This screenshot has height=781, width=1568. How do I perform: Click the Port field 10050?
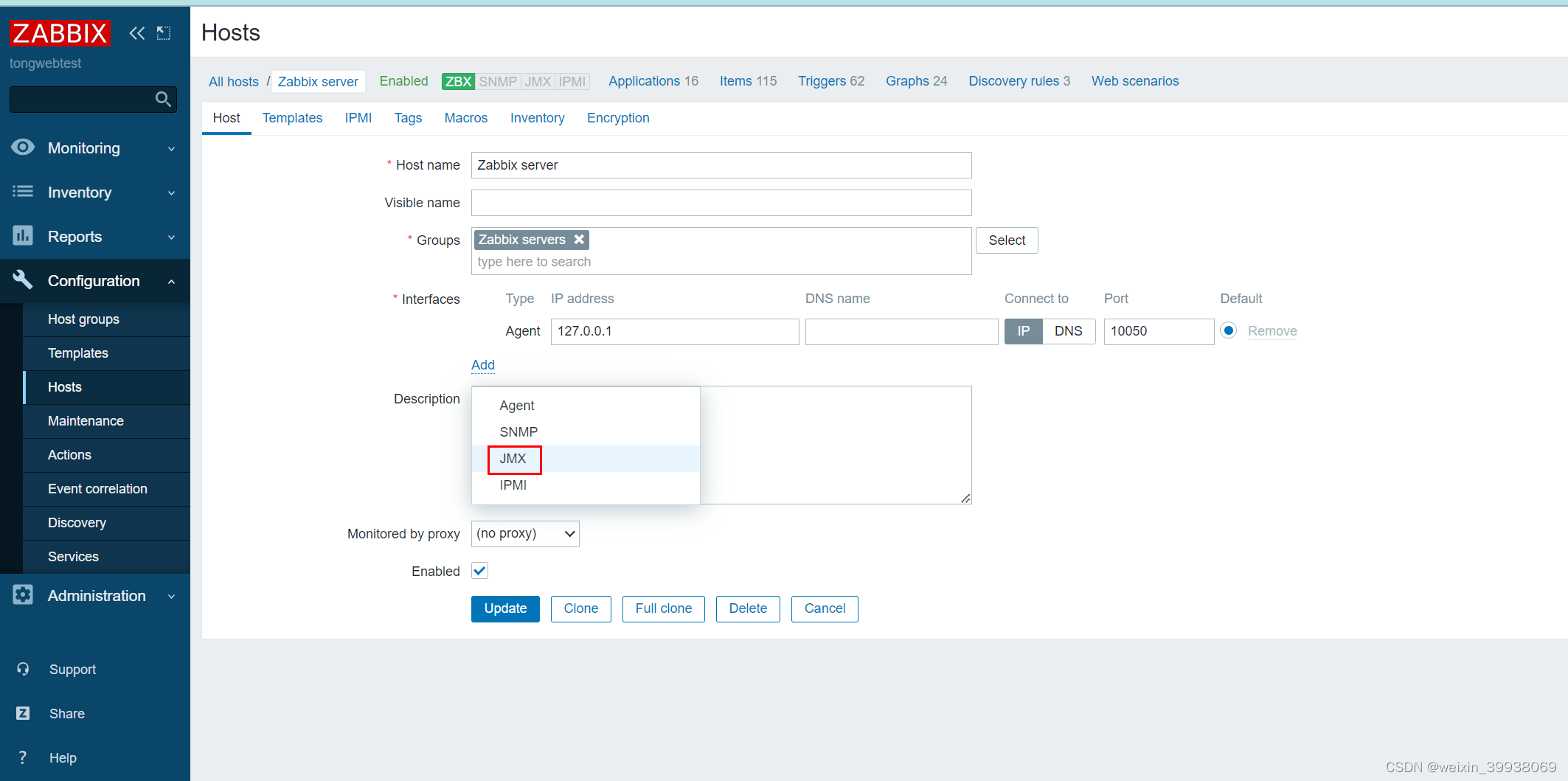(1159, 331)
